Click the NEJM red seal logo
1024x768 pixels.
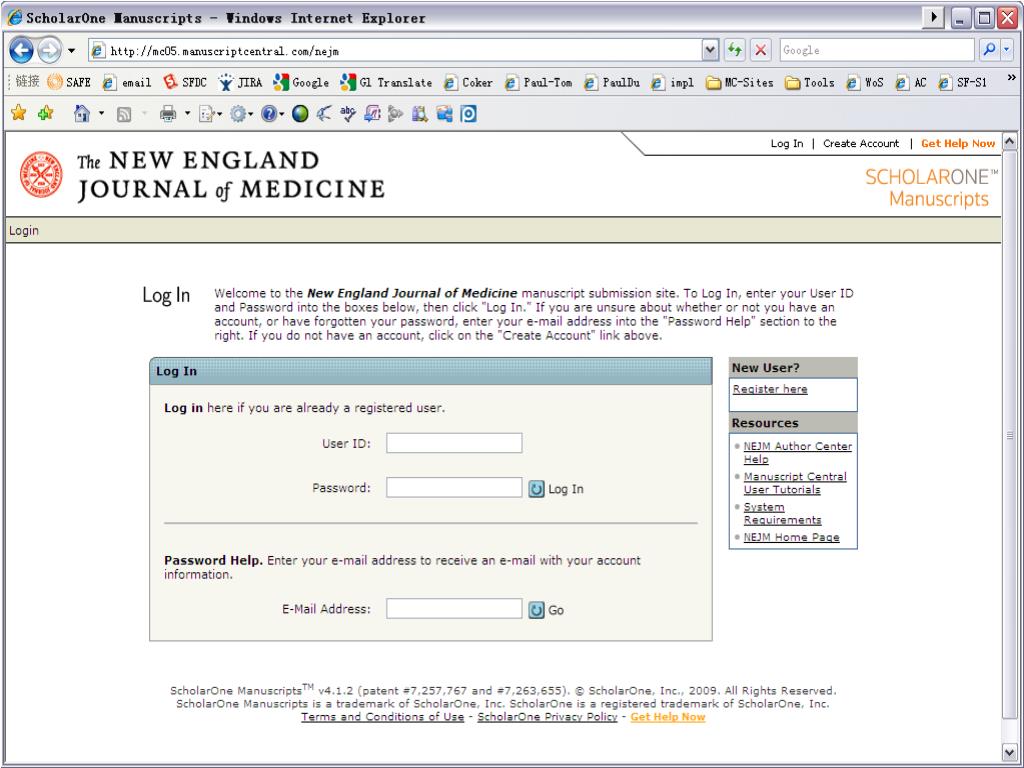click(x=41, y=175)
